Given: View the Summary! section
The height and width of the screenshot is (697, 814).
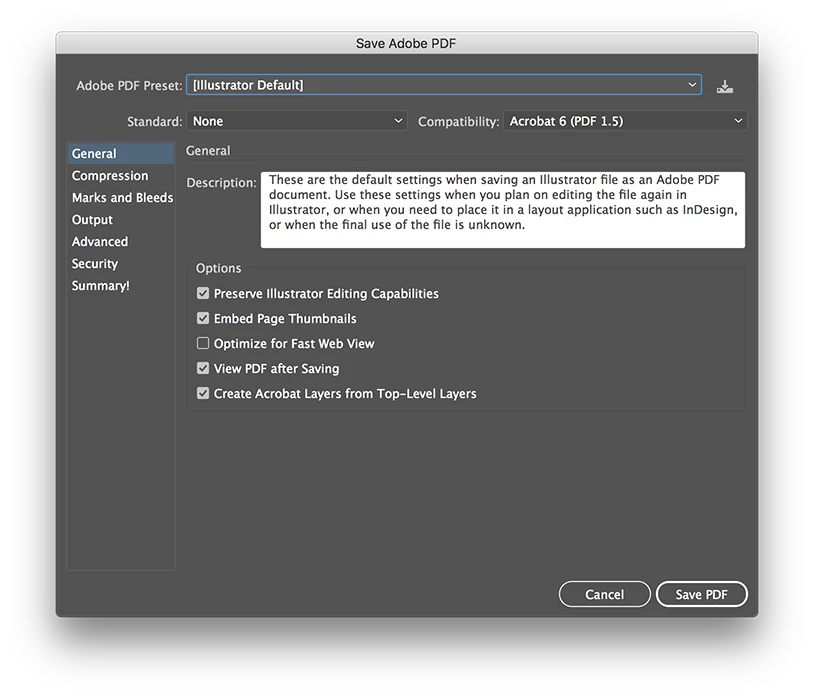Looking at the screenshot, I should [121, 286].
